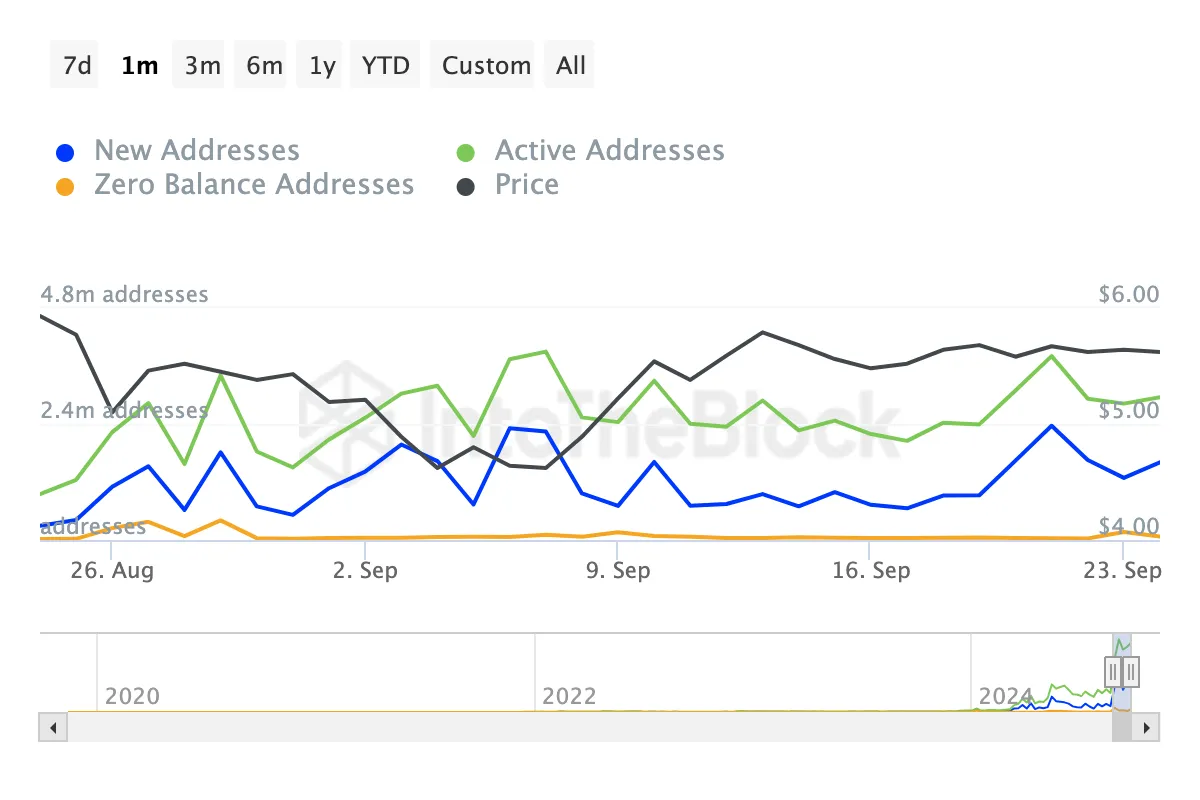The height and width of the screenshot is (800, 1200).
Task: Select the YTD range button
Action: (x=386, y=66)
